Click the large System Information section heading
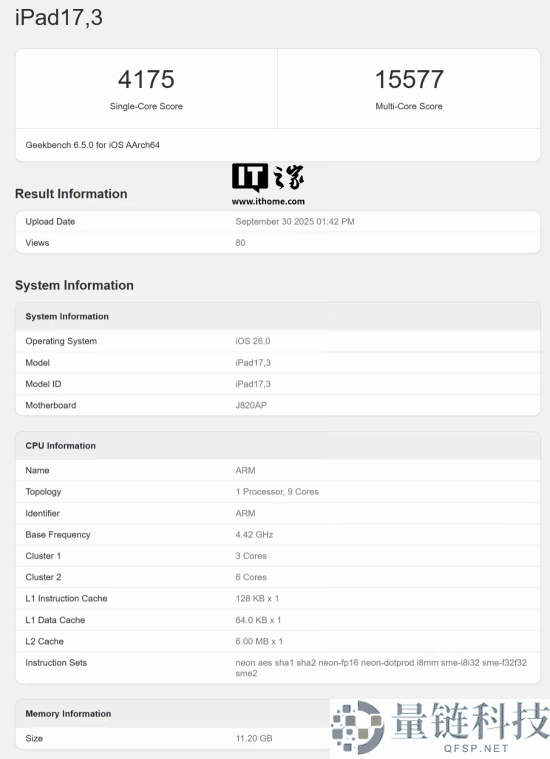Image resolution: width=550 pixels, height=759 pixels. [74, 285]
